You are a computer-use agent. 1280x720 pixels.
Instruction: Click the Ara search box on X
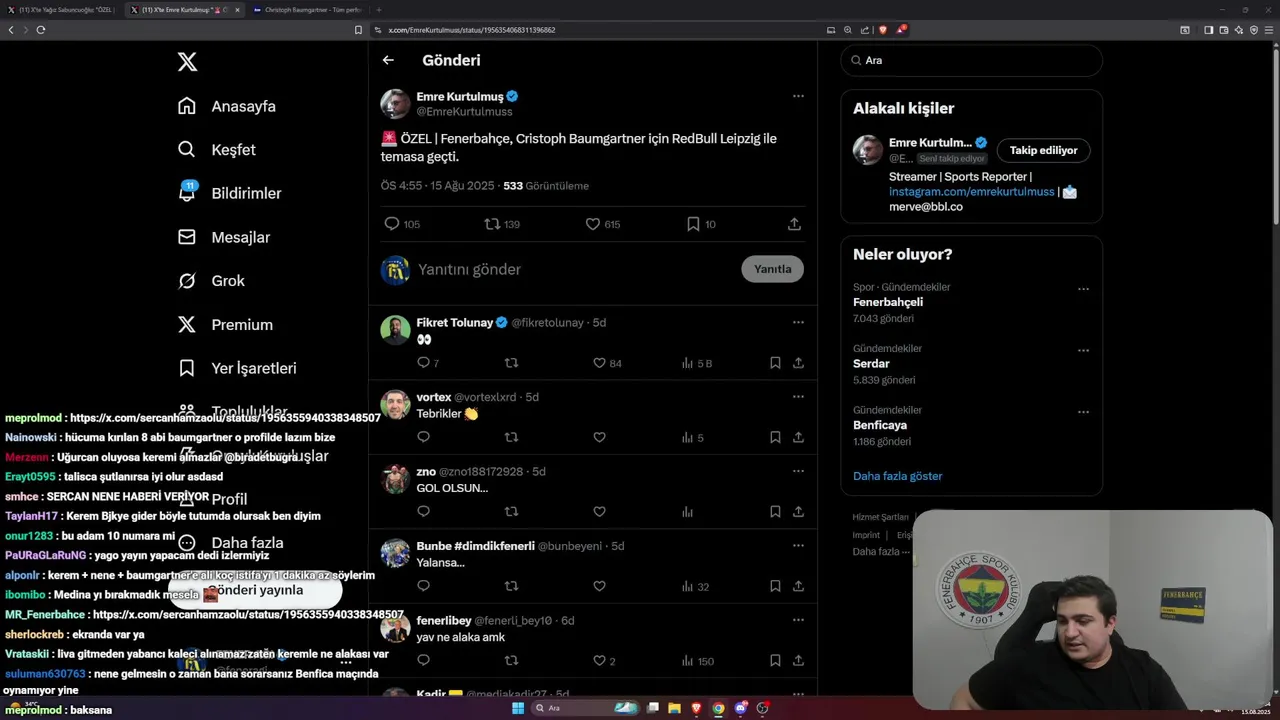click(x=971, y=60)
